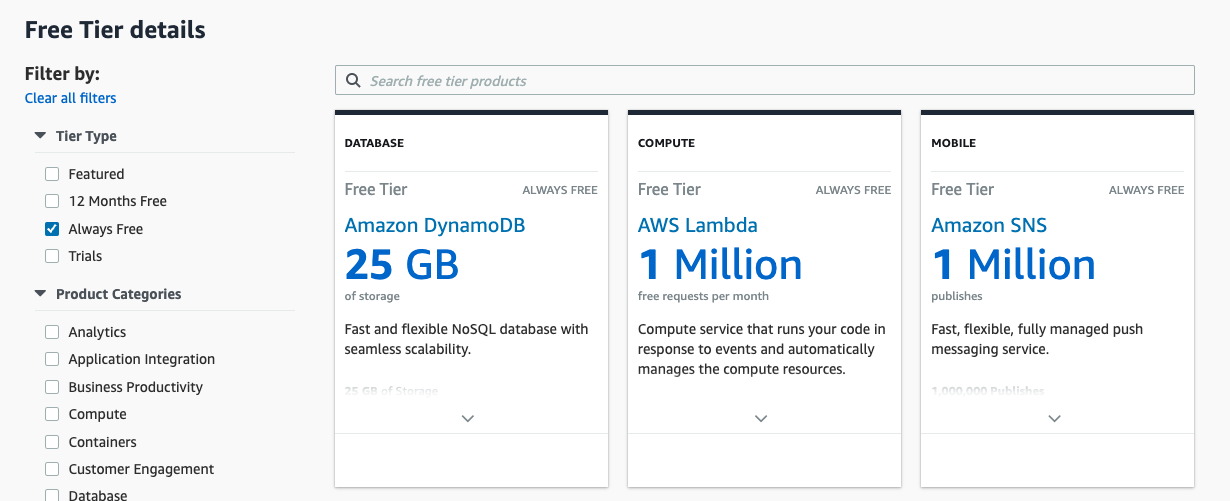1230x501 pixels.
Task: Focus the Search free tier products field
Action: pos(770,81)
